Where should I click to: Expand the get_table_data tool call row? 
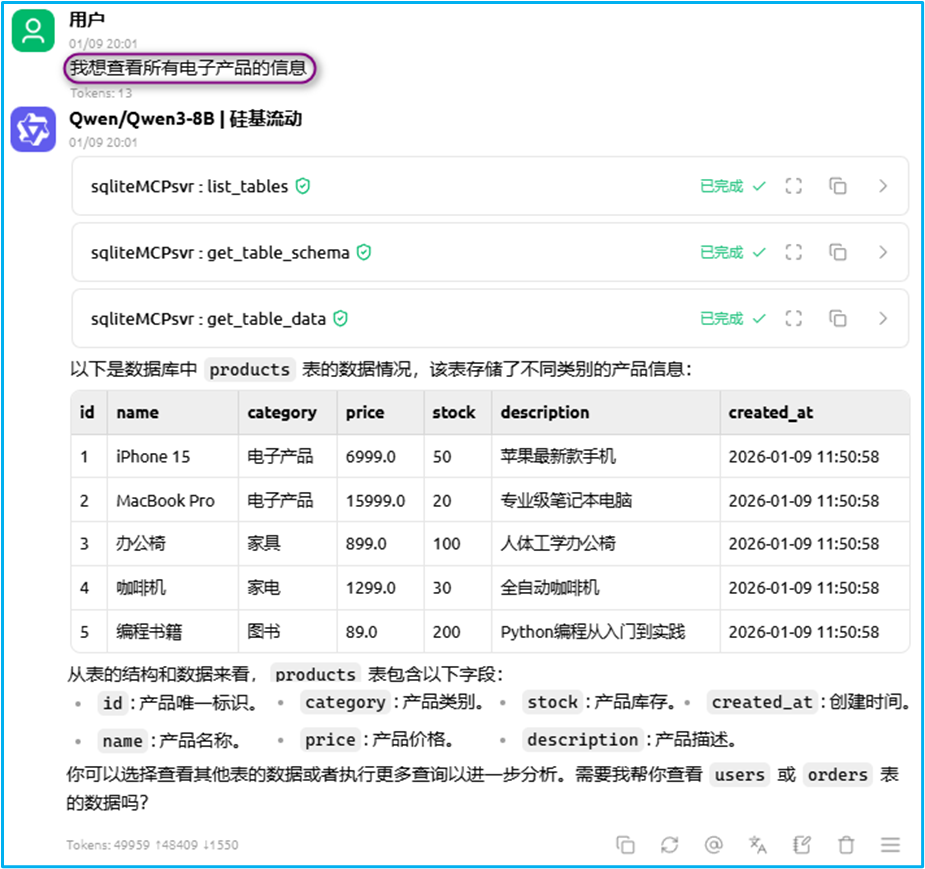tap(883, 319)
